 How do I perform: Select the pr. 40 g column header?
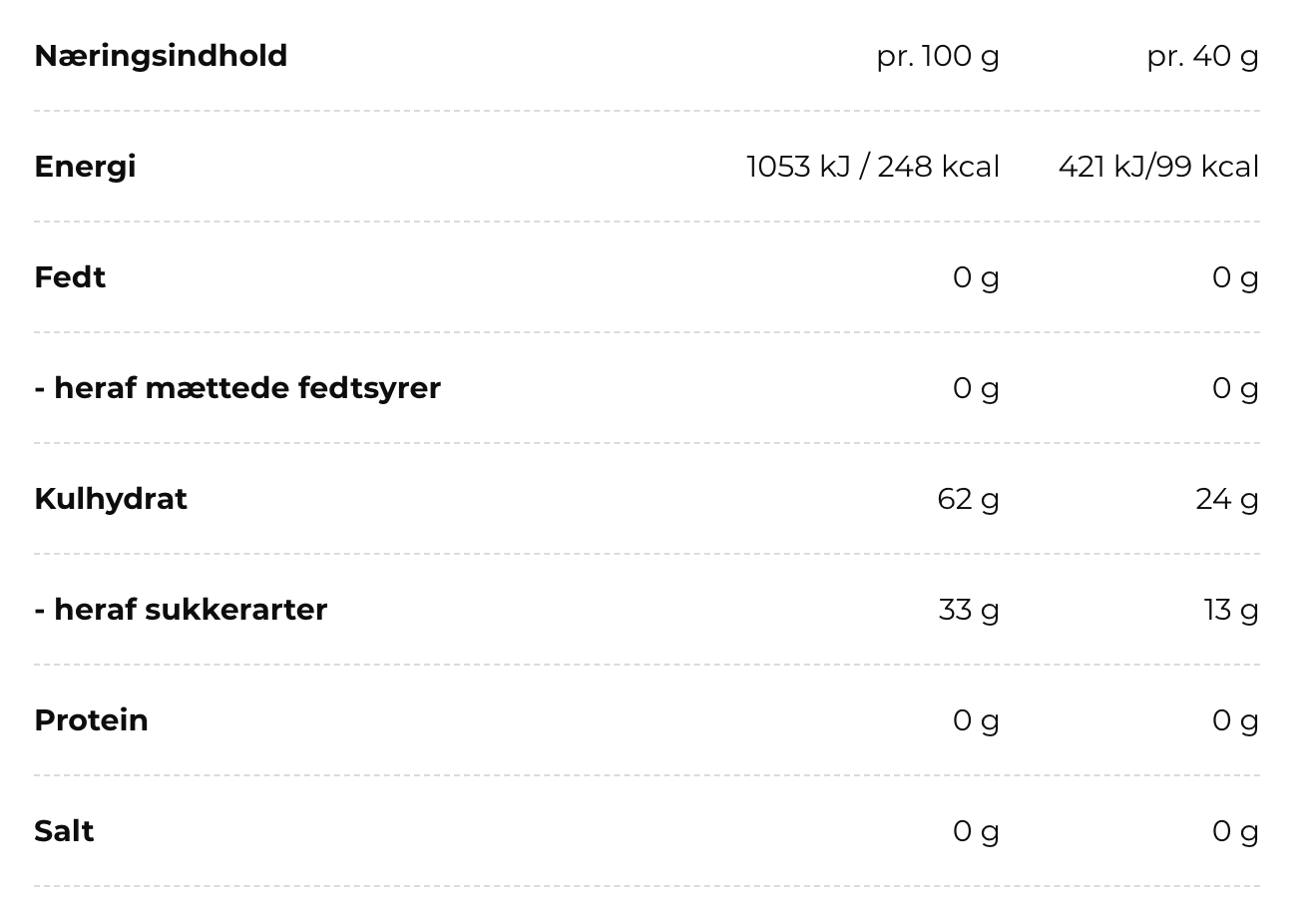[1202, 56]
